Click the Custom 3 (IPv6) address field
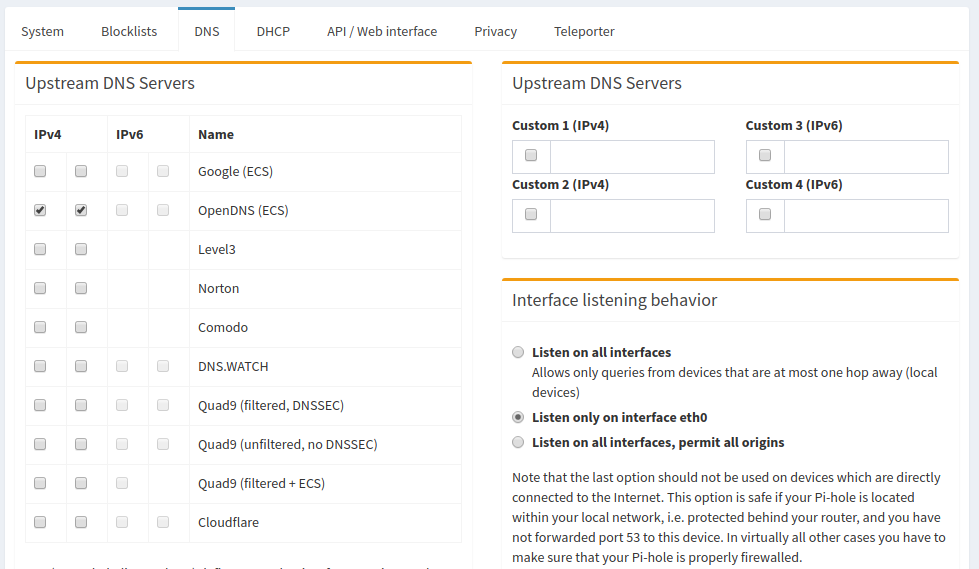Viewport: 979px width, 569px height. point(866,157)
